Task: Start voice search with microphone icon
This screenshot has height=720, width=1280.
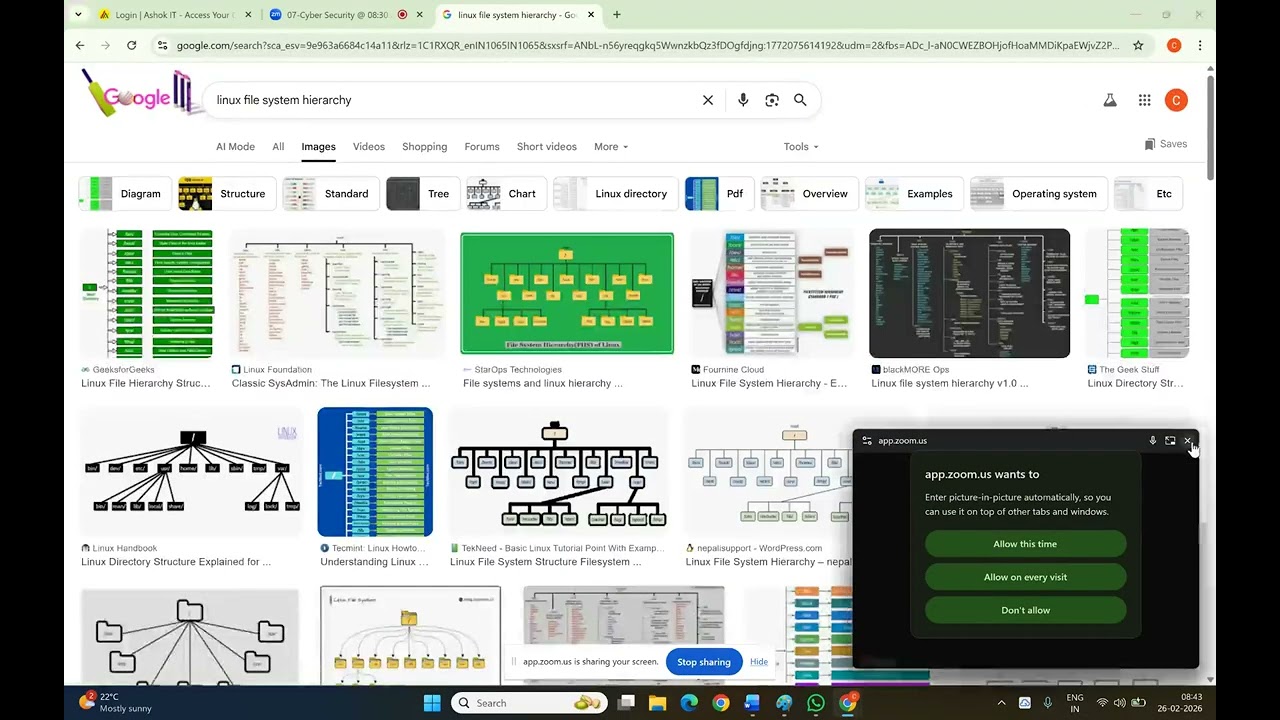Action: coord(743,100)
